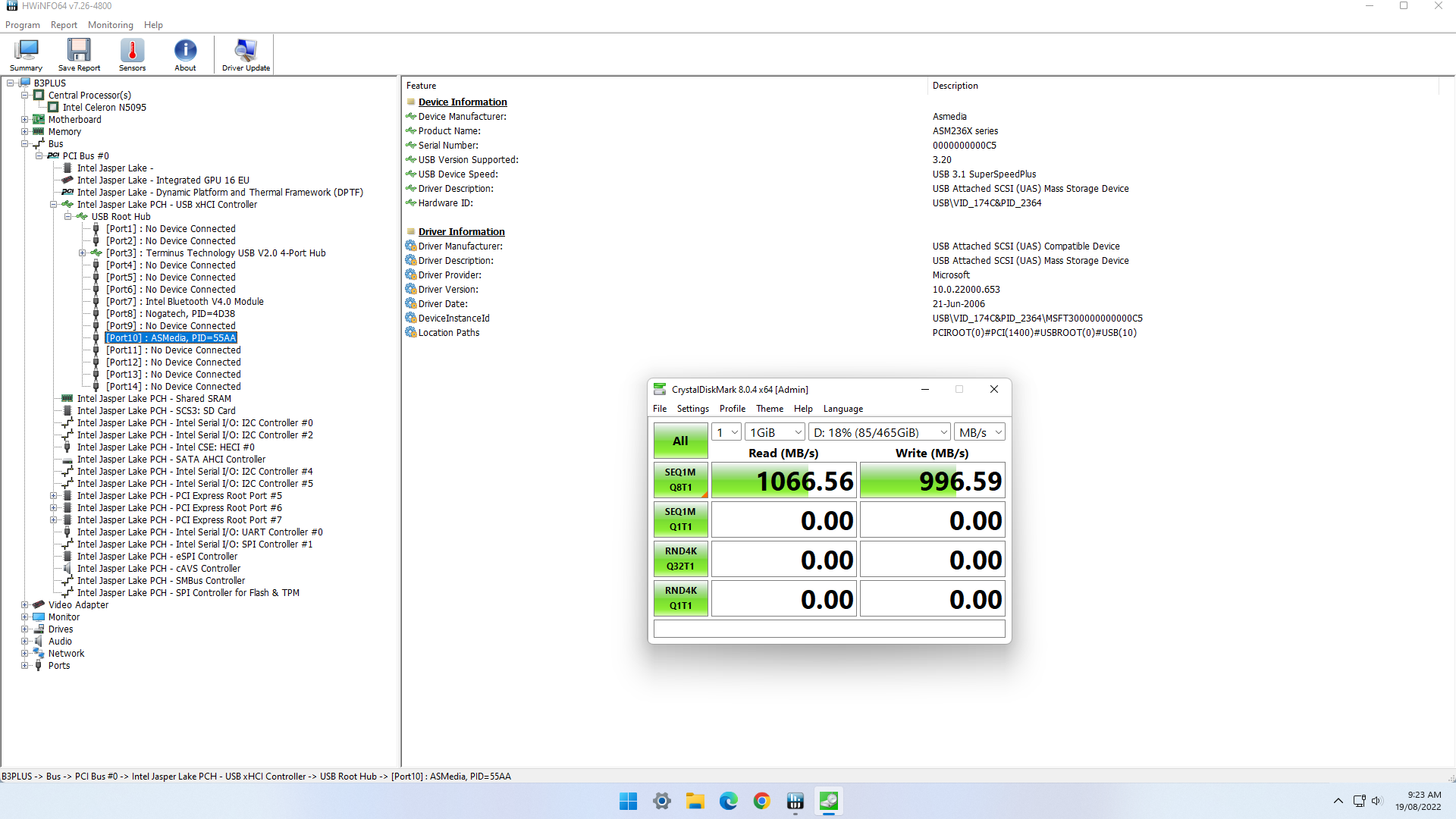Click the Network tree node icon

pyautogui.click(x=39, y=653)
